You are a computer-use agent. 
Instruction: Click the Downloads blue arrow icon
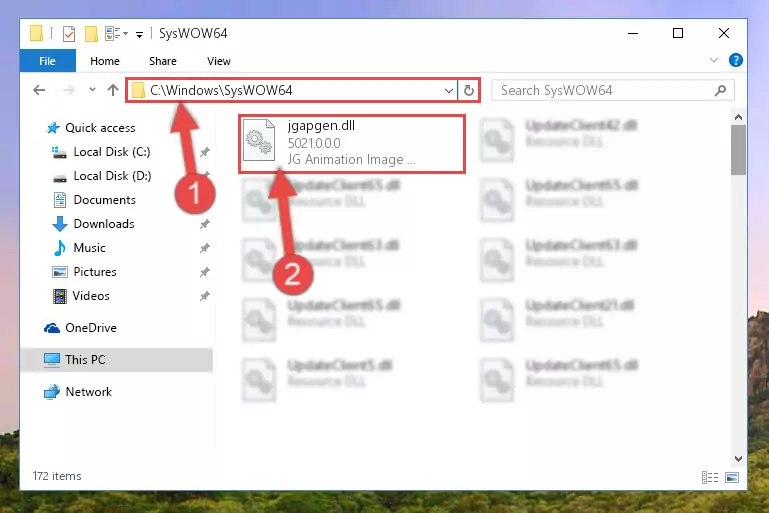[60, 224]
